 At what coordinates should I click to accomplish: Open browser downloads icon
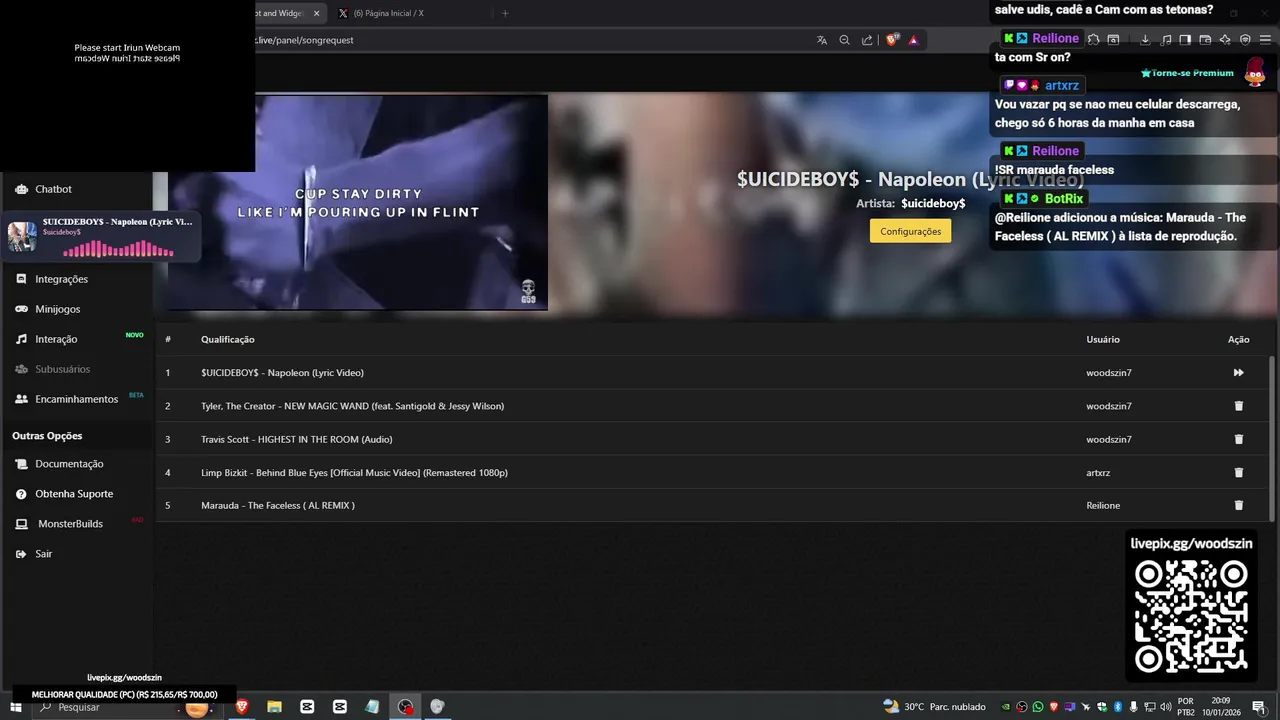pyautogui.click(x=1145, y=40)
